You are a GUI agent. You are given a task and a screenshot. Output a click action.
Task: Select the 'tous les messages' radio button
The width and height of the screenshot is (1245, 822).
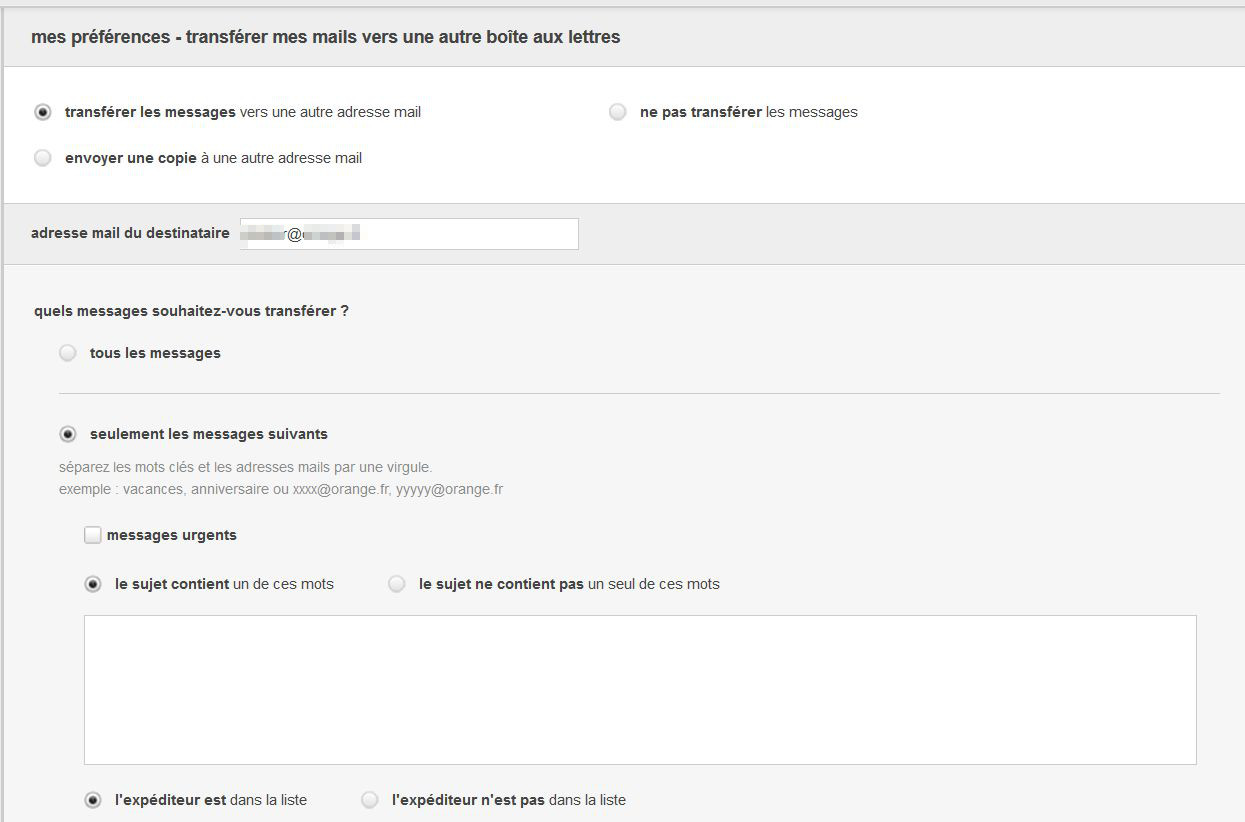(x=68, y=353)
